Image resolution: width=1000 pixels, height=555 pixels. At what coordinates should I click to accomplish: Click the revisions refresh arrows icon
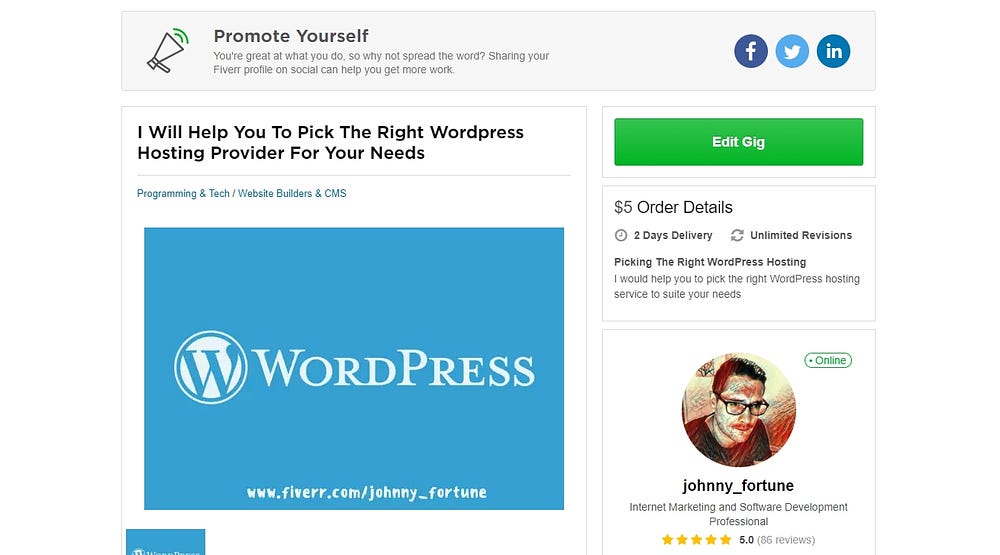737,235
